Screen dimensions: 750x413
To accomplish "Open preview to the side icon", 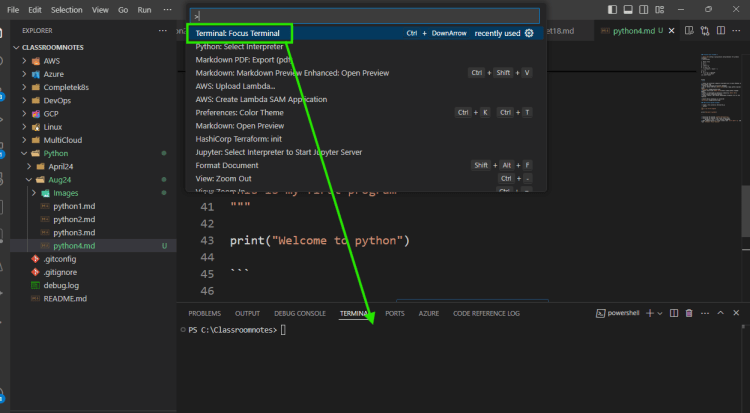I will [689, 31].
